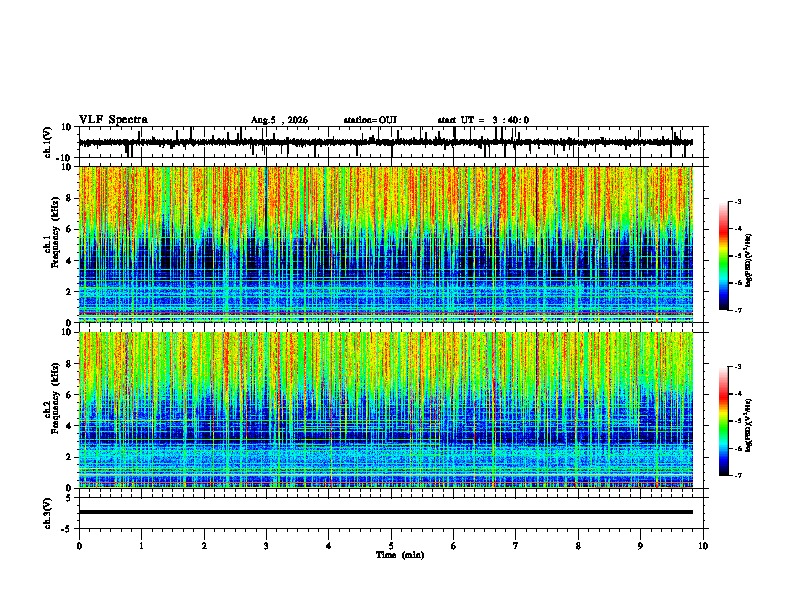The height and width of the screenshot is (612, 792).
Task: Click the '-3' label on ch.1 colorbar
Action: (x=738, y=201)
